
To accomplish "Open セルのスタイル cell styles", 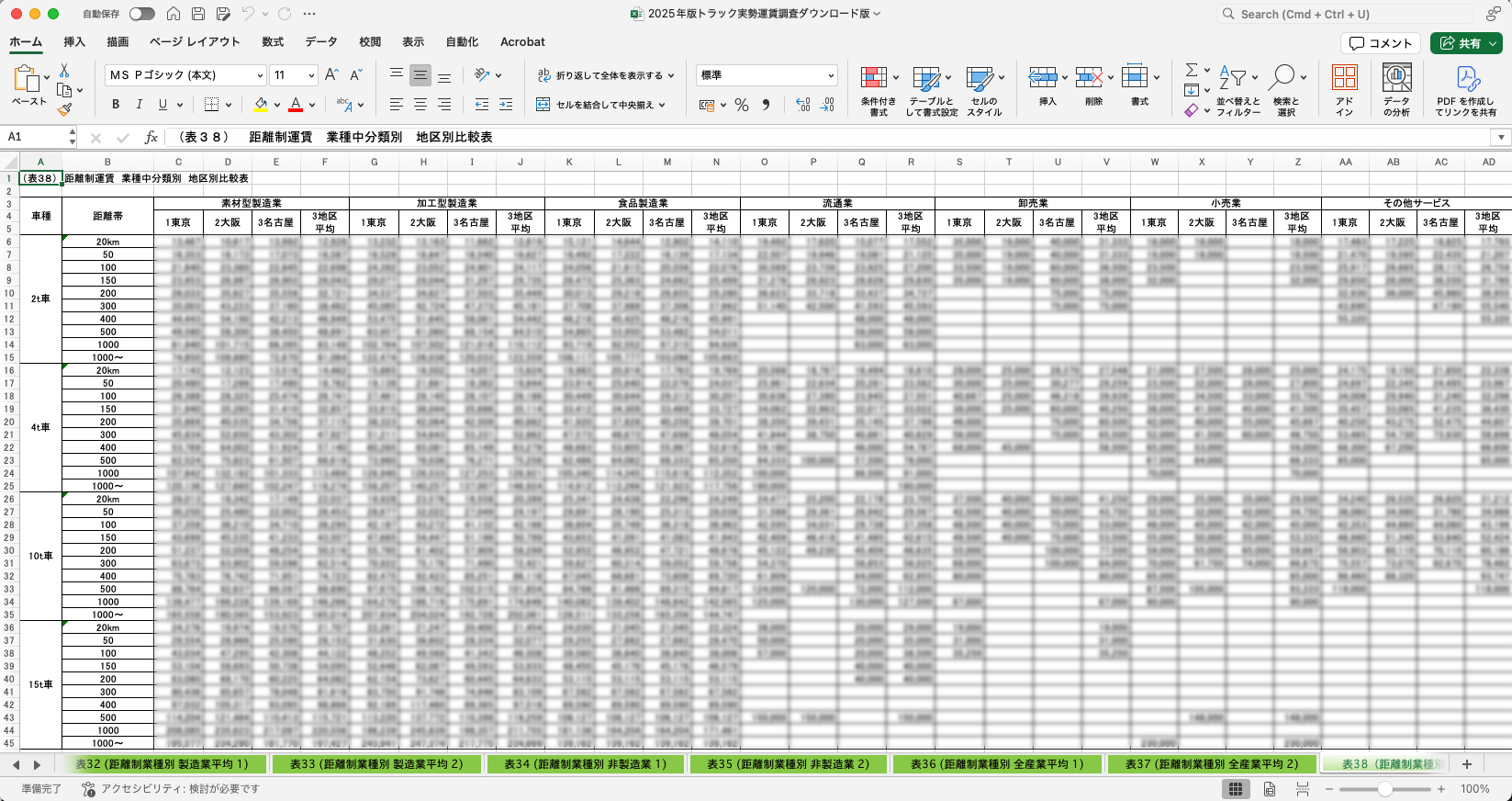I will tap(984, 91).
